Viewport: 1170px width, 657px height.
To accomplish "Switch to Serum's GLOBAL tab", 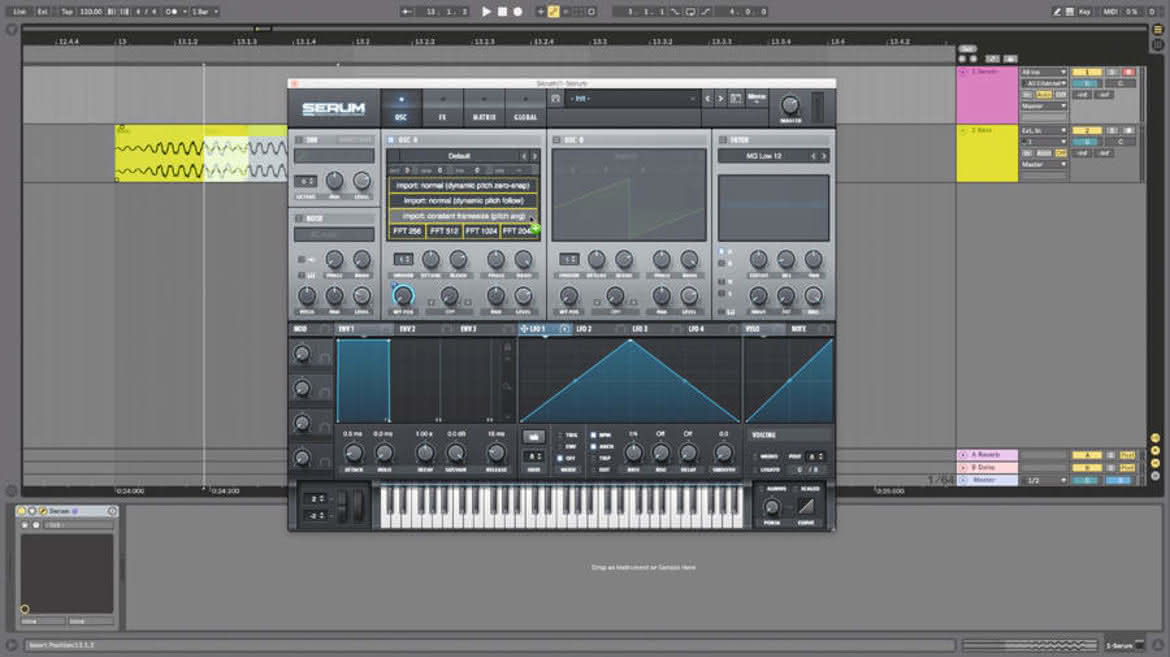I will pyautogui.click(x=525, y=108).
